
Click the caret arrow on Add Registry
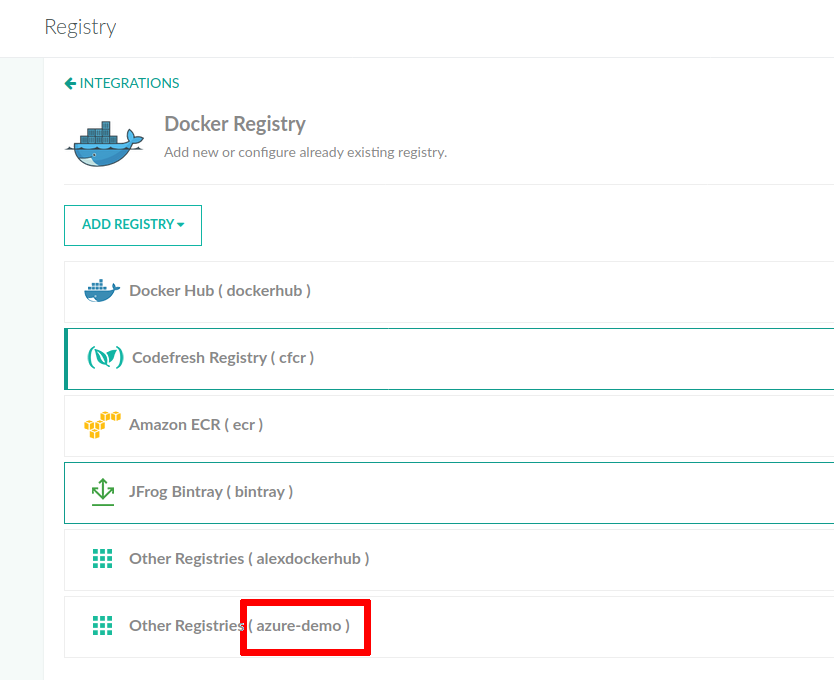click(x=181, y=225)
